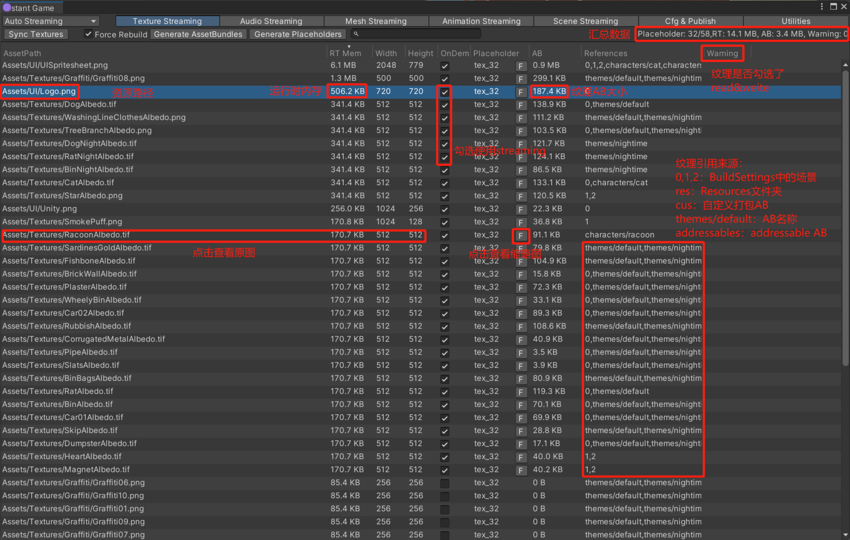Open placeholder preview F for Unity.png
850x540 pixels.
(521, 209)
